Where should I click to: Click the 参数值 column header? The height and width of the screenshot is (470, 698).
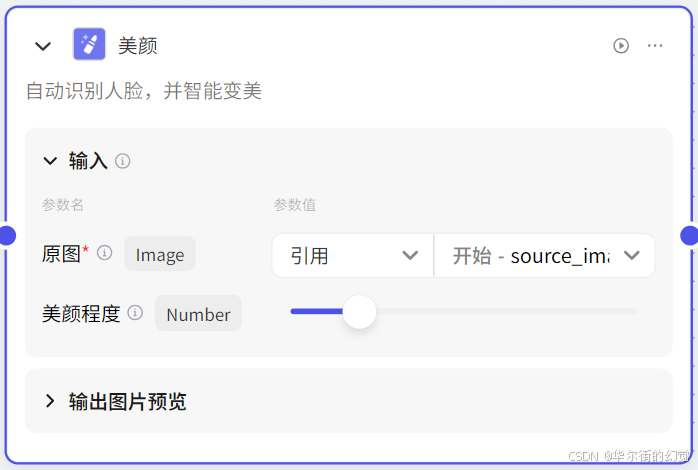coord(295,205)
